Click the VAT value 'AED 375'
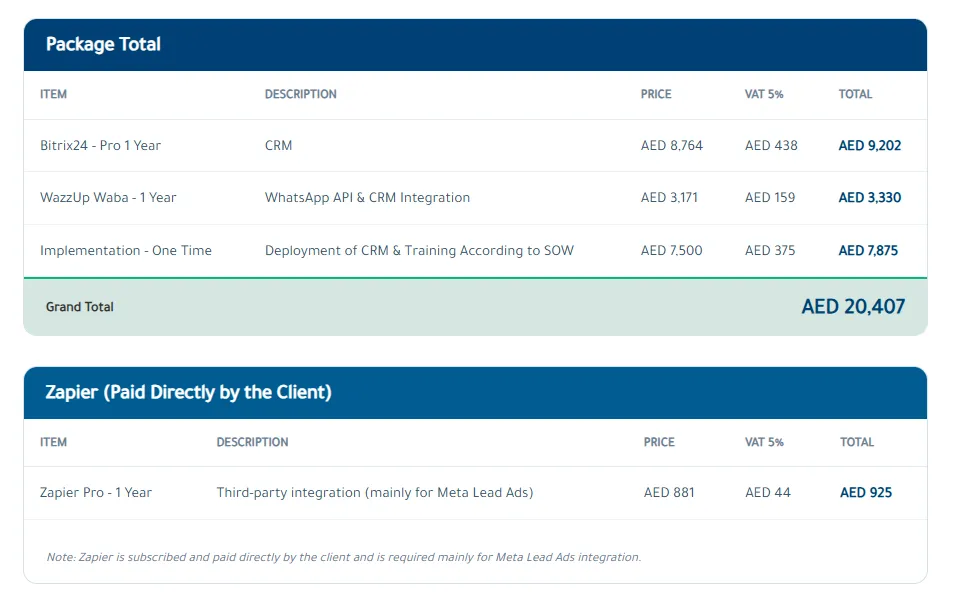 (770, 250)
